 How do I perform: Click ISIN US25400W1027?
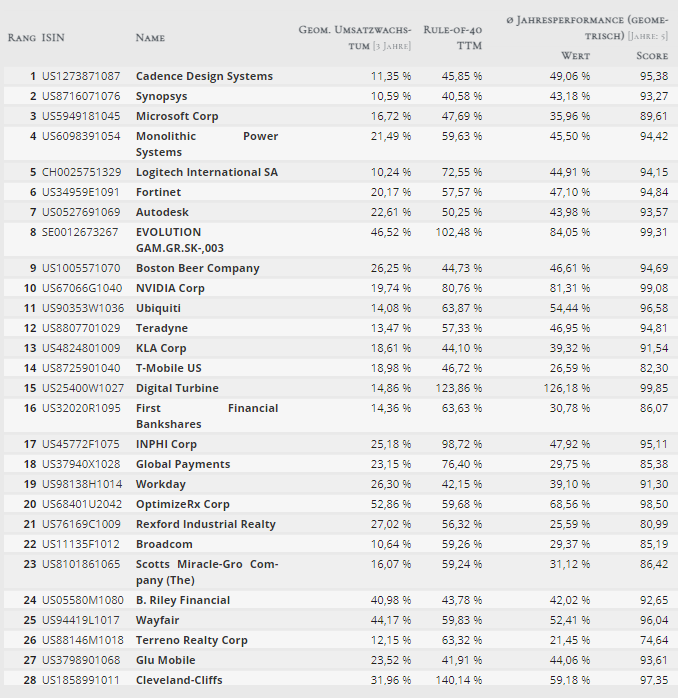(83, 388)
